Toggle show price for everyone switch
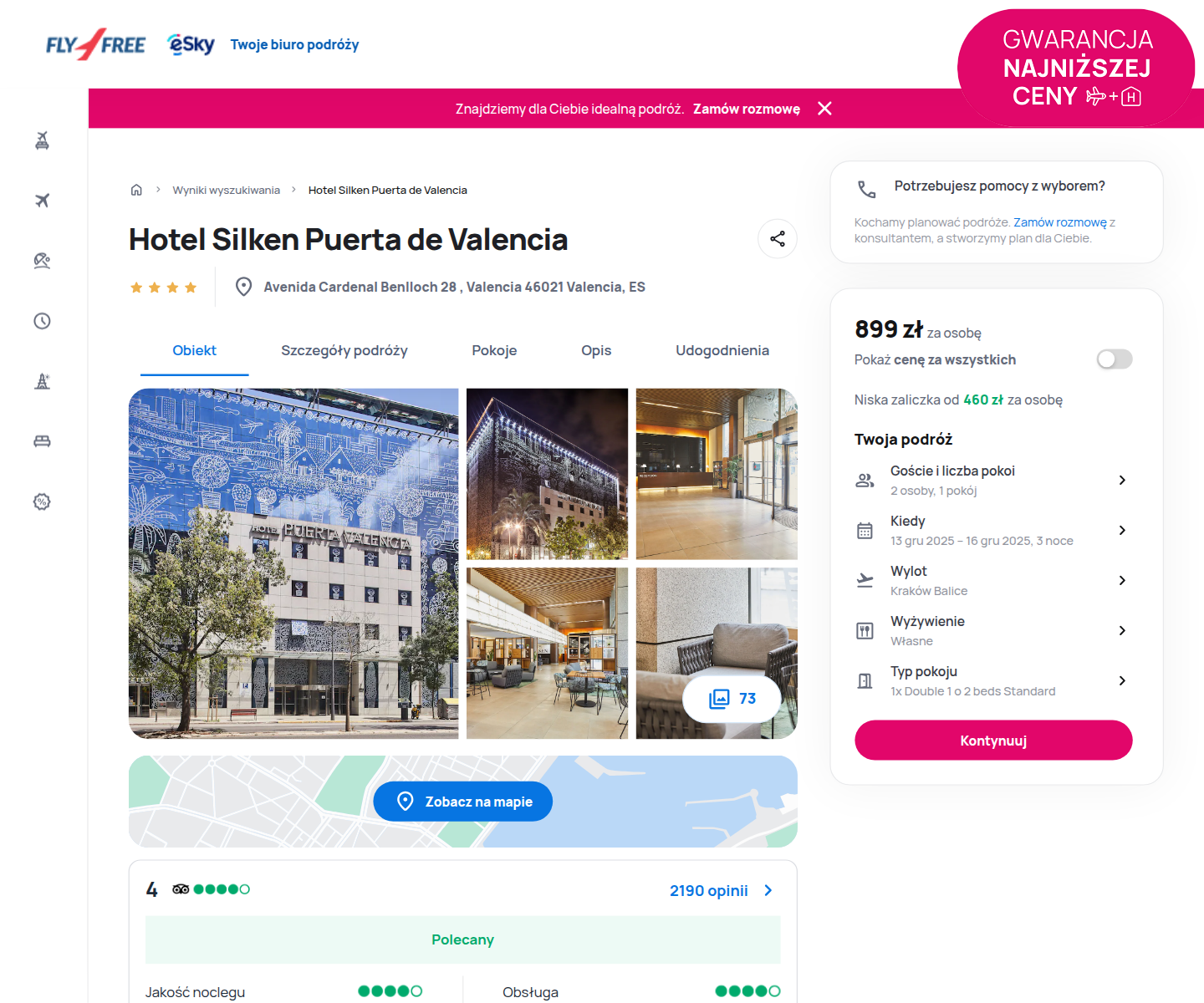The width and height of the screenshot is (1204, 1003). click(x=1115, y=359)
